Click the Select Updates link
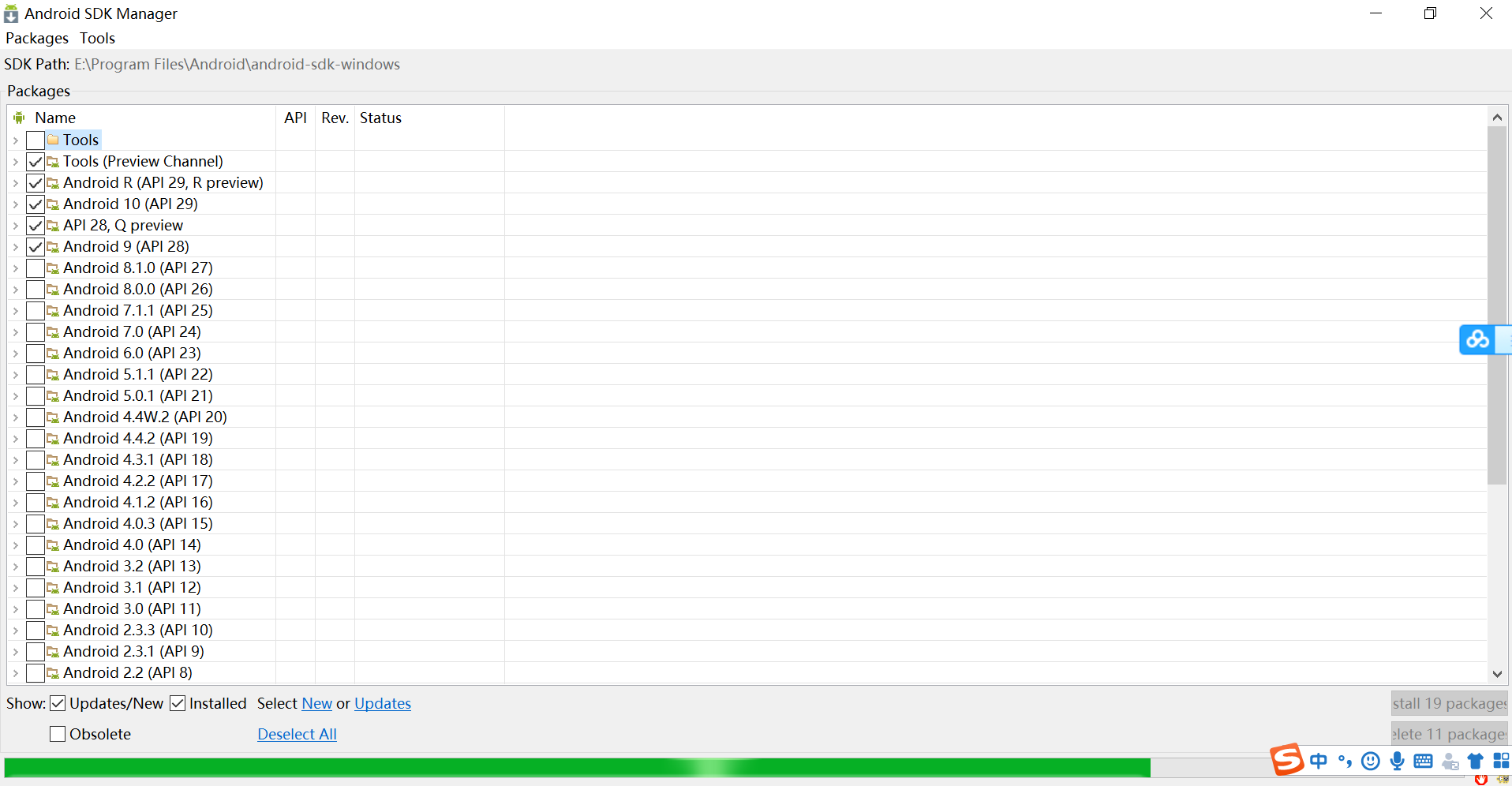The width and height of the screenshot is (1512, 786). (x=383, y=703)
